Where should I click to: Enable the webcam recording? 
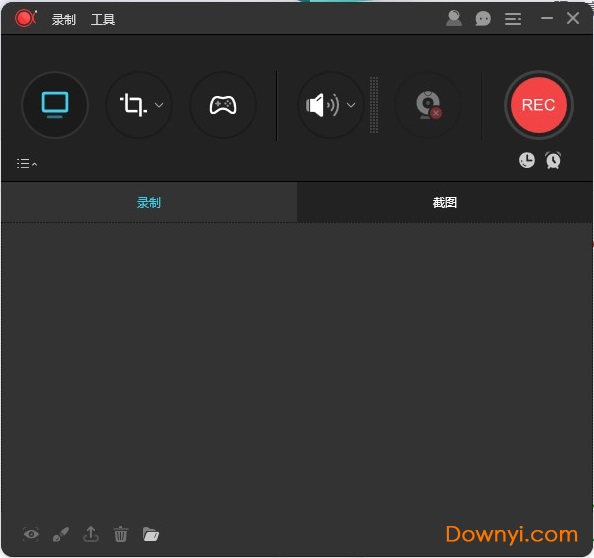pos(428,105)
